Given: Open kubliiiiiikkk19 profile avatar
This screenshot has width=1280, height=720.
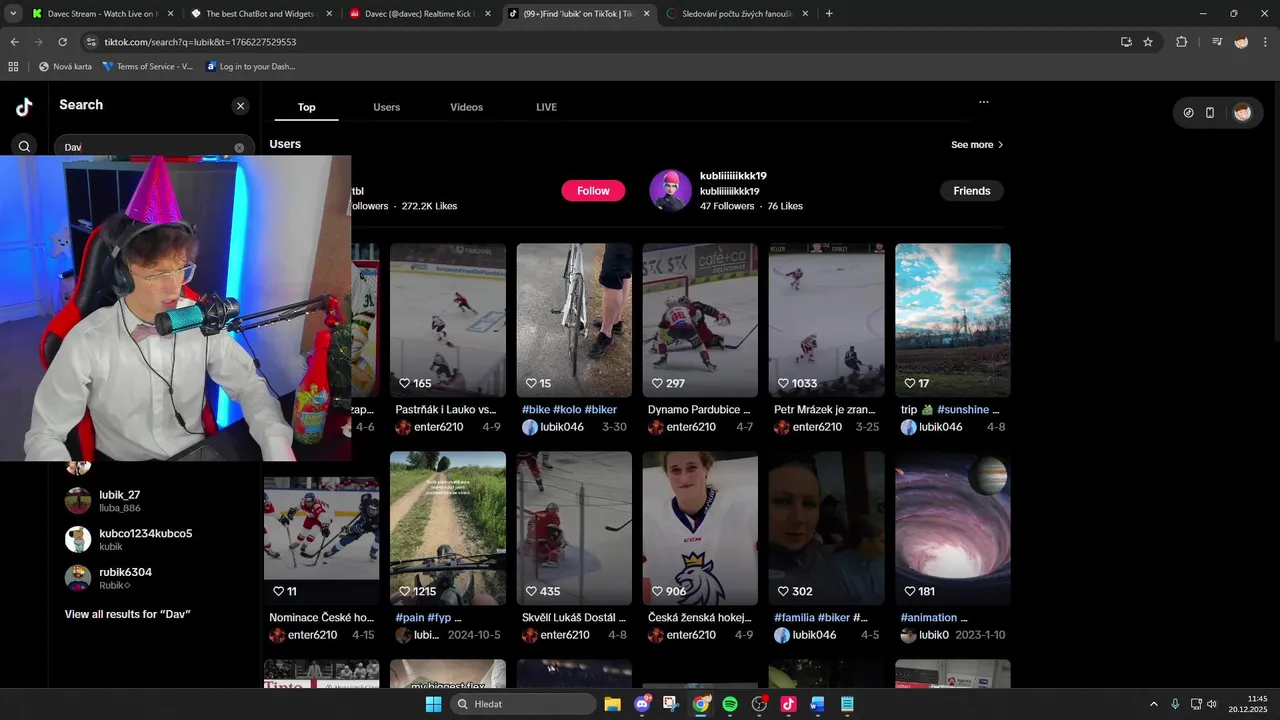Looking at the screenshot, I should 670,190.
